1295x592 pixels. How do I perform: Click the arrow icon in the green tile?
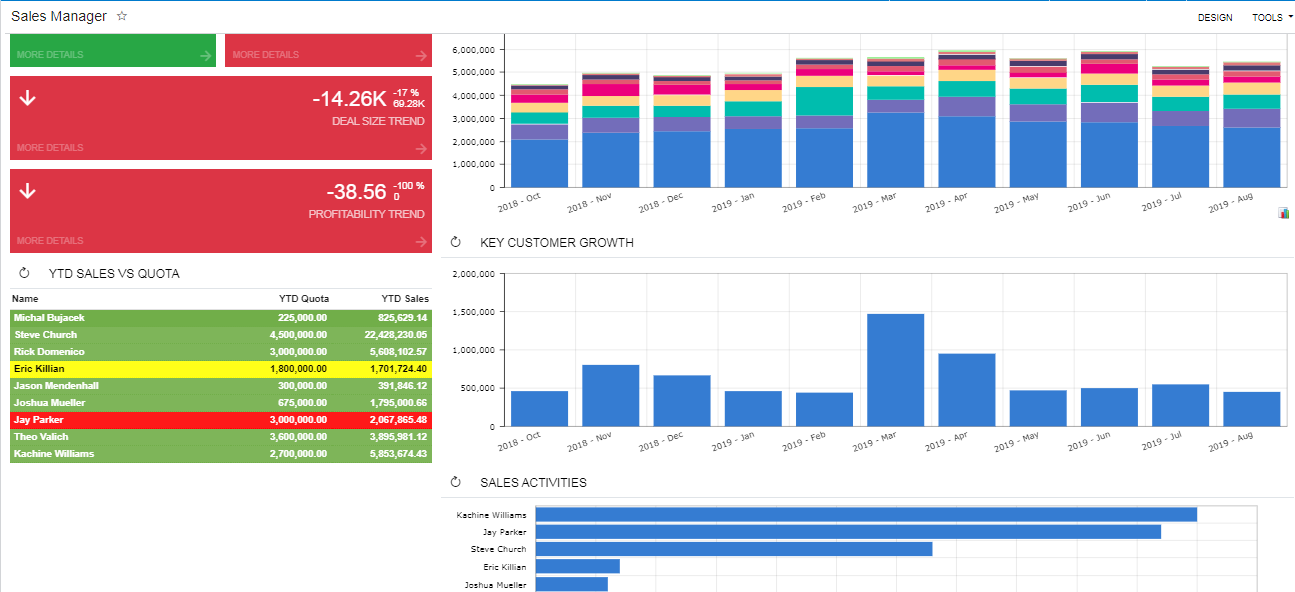(205, 56)
